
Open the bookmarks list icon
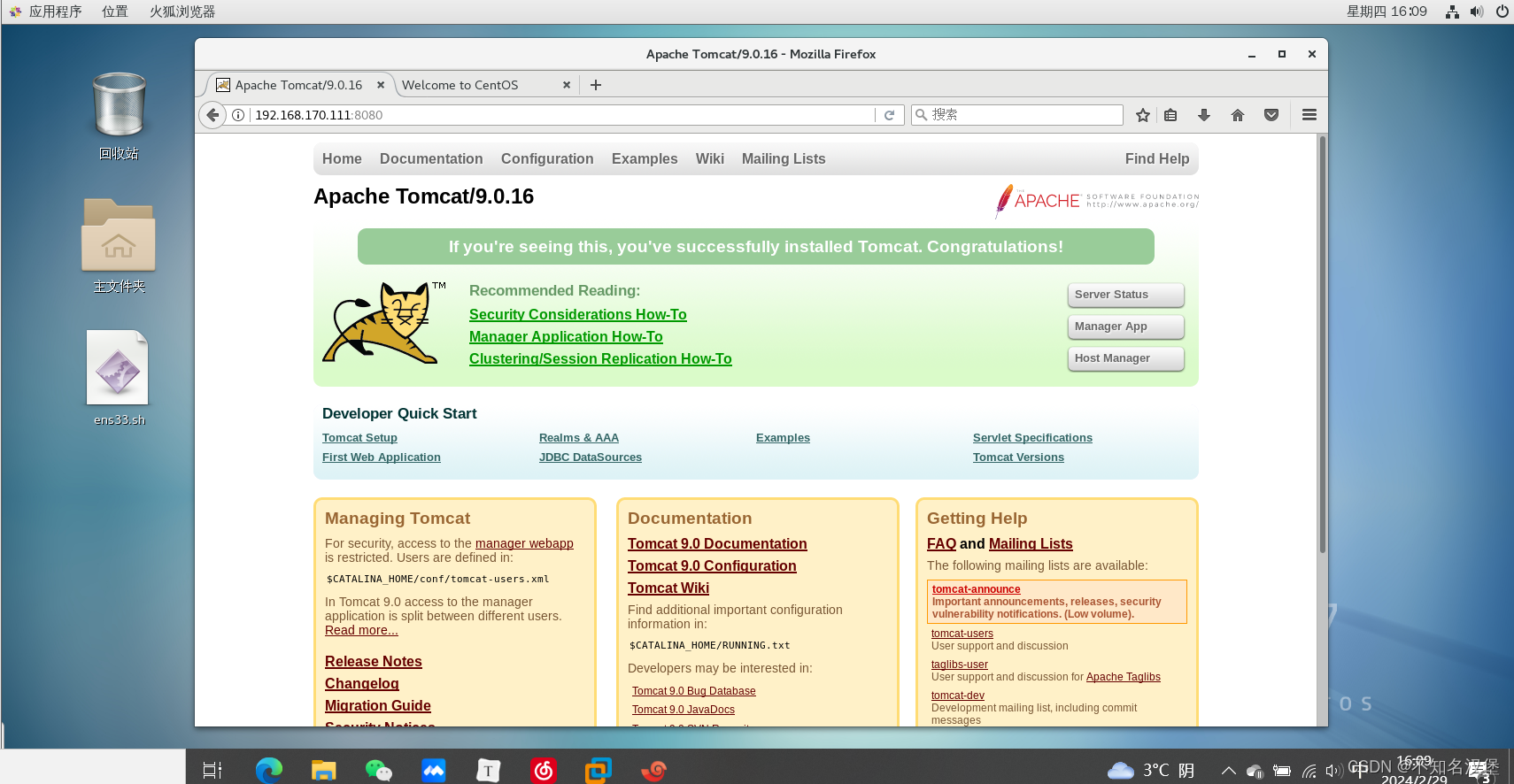coord(1170,115)
